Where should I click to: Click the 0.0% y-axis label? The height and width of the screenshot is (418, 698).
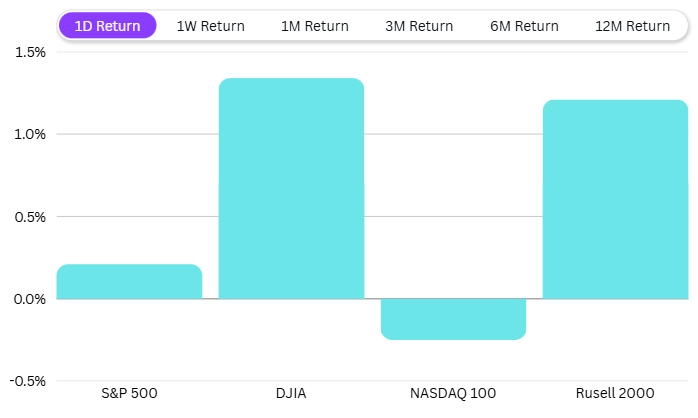[x=29, y=299]
